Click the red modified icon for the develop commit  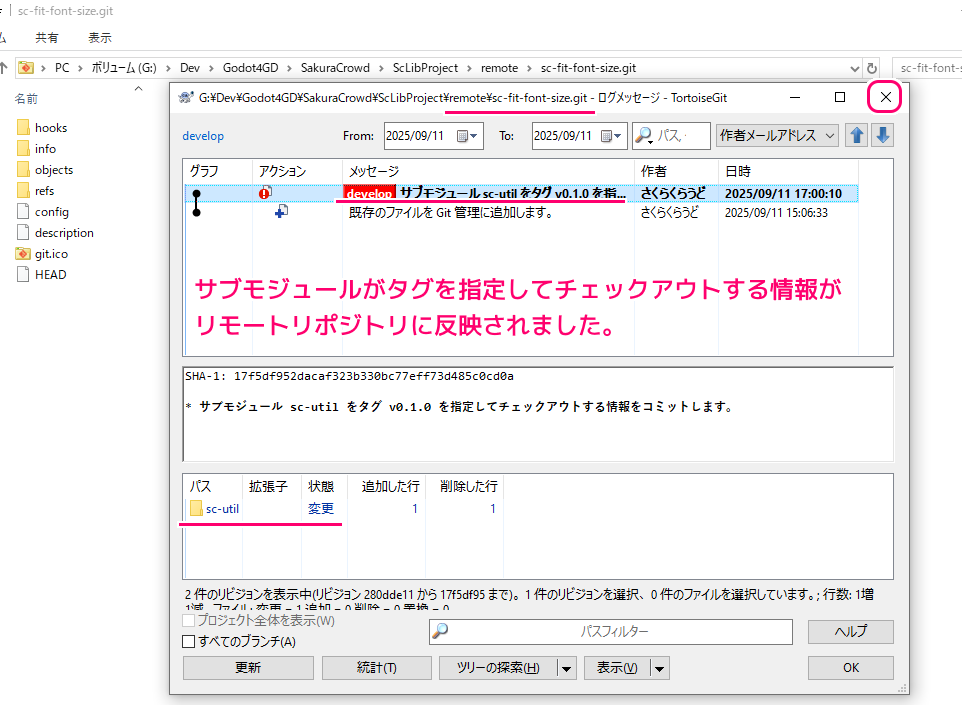[265, 192]
